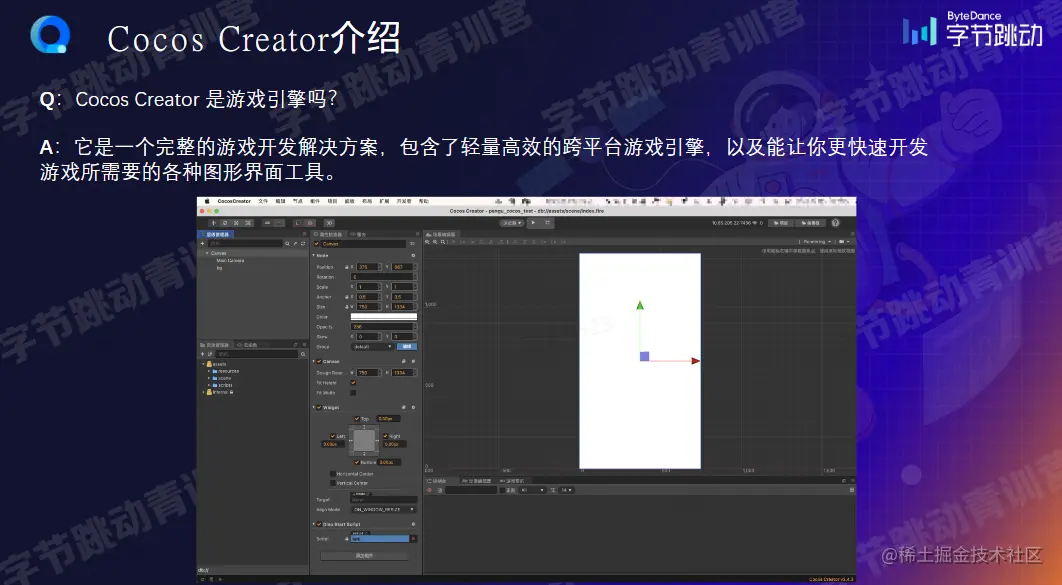Open the Group default dropdown
Image resolution: width=1062 pixels, height=585 pixels.
coord(372,347)
